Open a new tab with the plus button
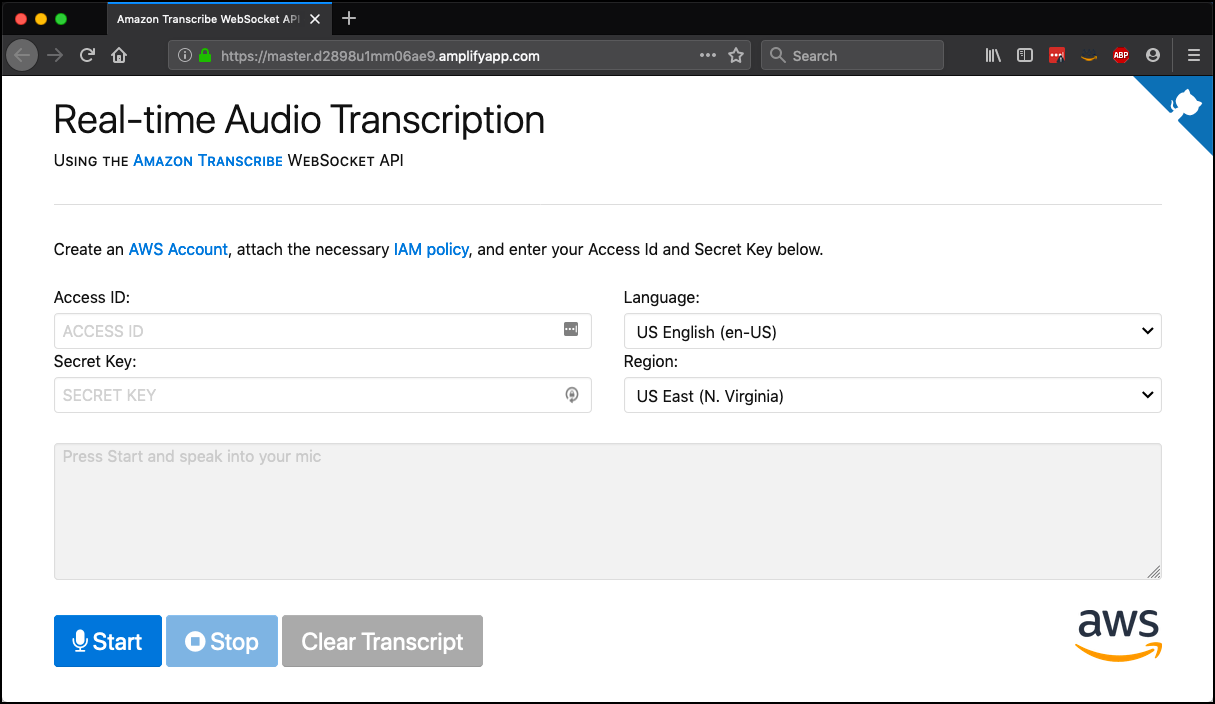The height and width of the screenshot is (704, 1215). click(349, 19)
